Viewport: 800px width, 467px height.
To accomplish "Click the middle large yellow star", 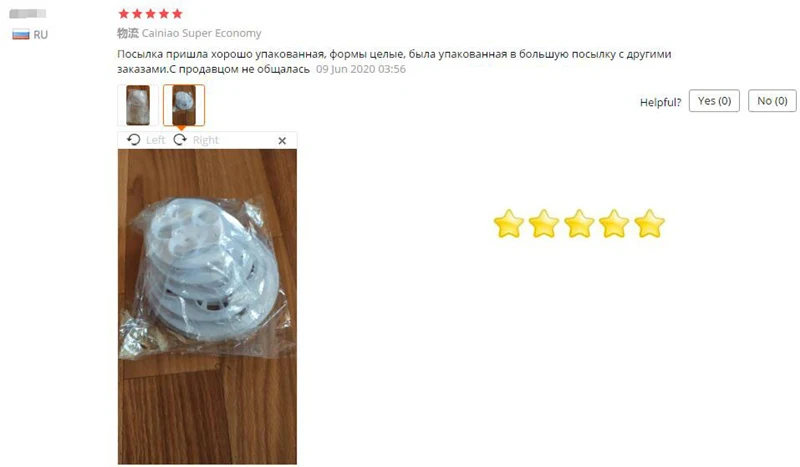I will [x=579, y=224].
